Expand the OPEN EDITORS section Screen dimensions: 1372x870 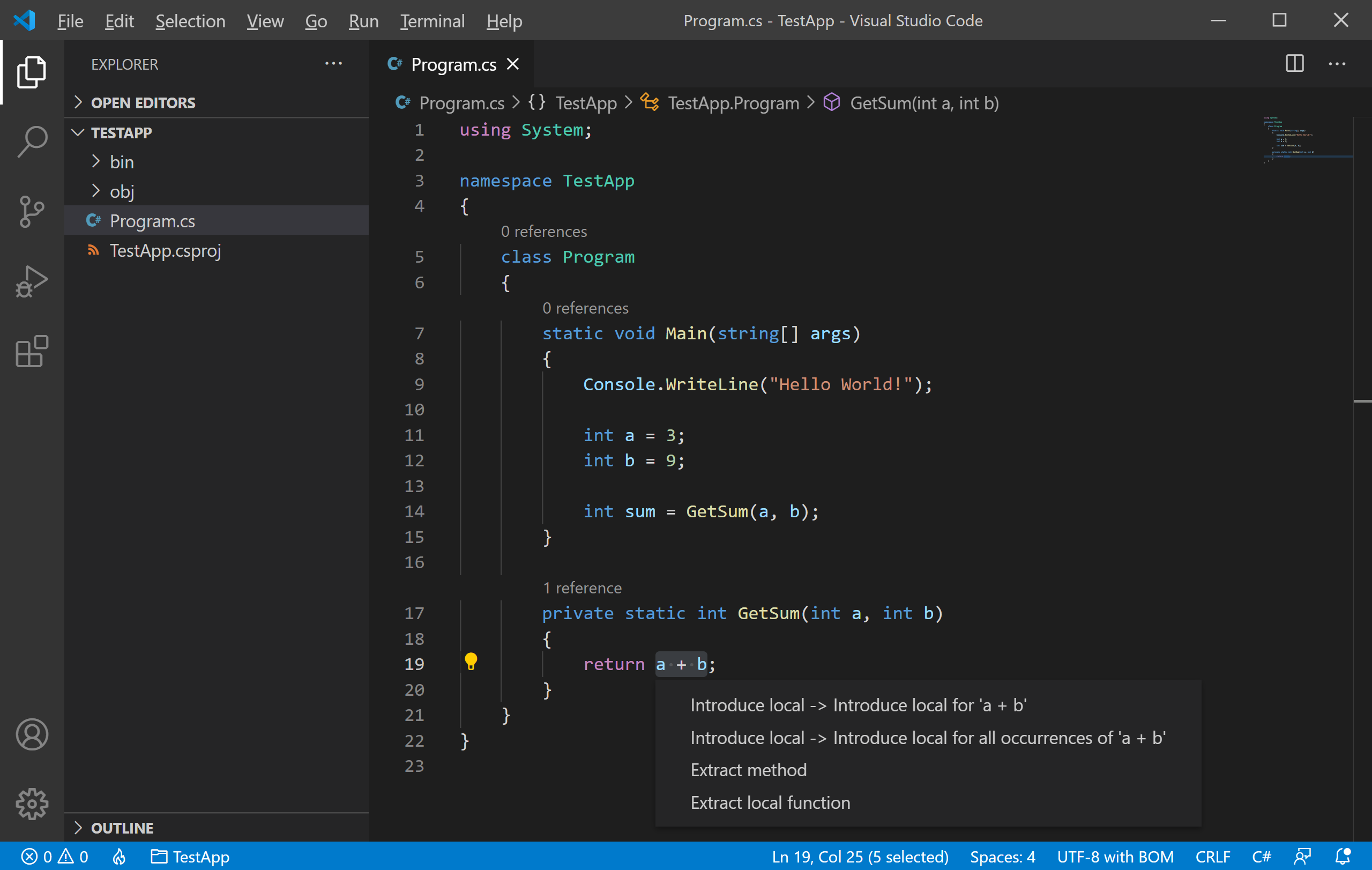pyautogui.click(x=143, y=103)
